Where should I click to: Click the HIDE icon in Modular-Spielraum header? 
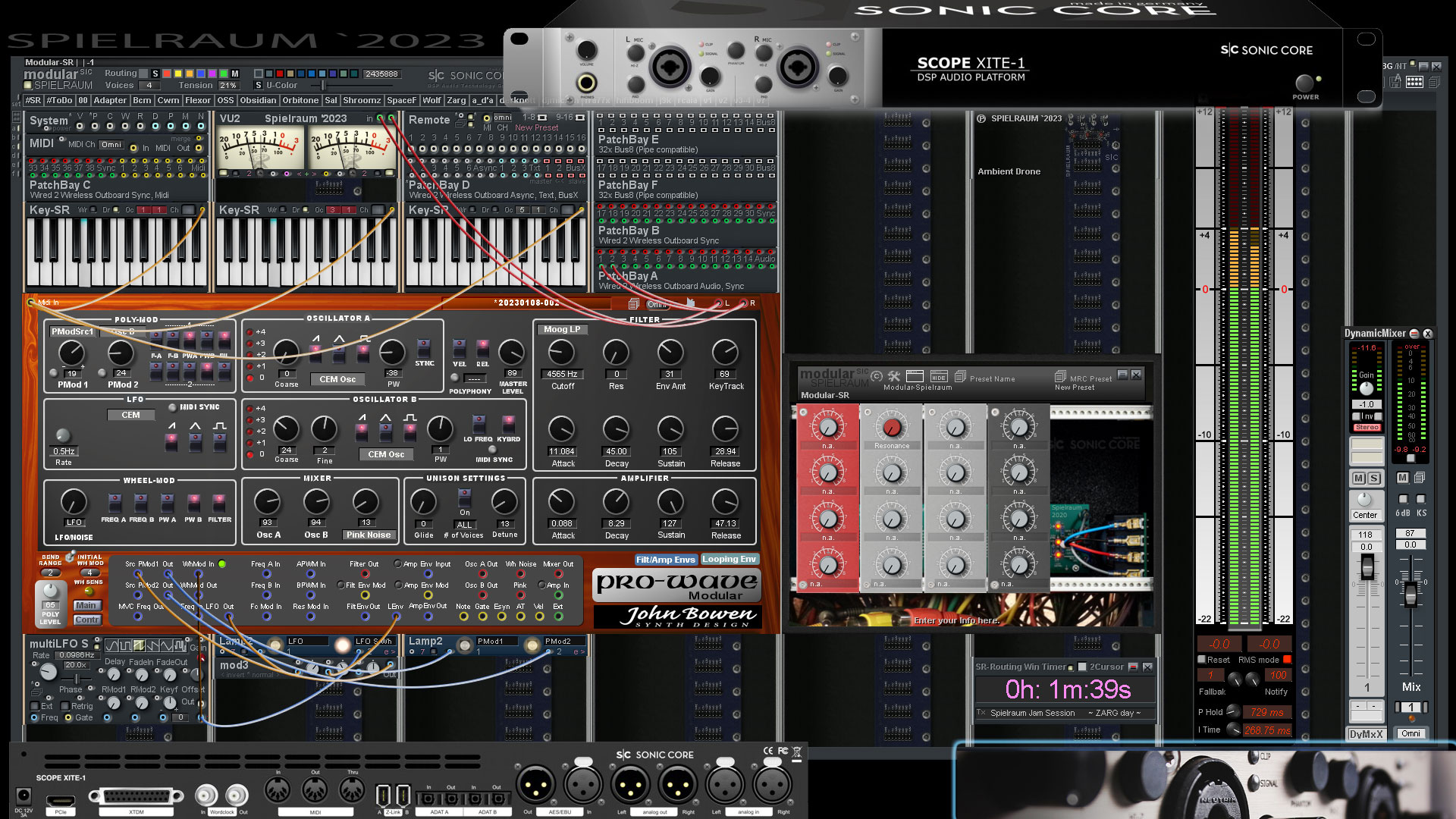pyautogui.click(x=938, y=376)
